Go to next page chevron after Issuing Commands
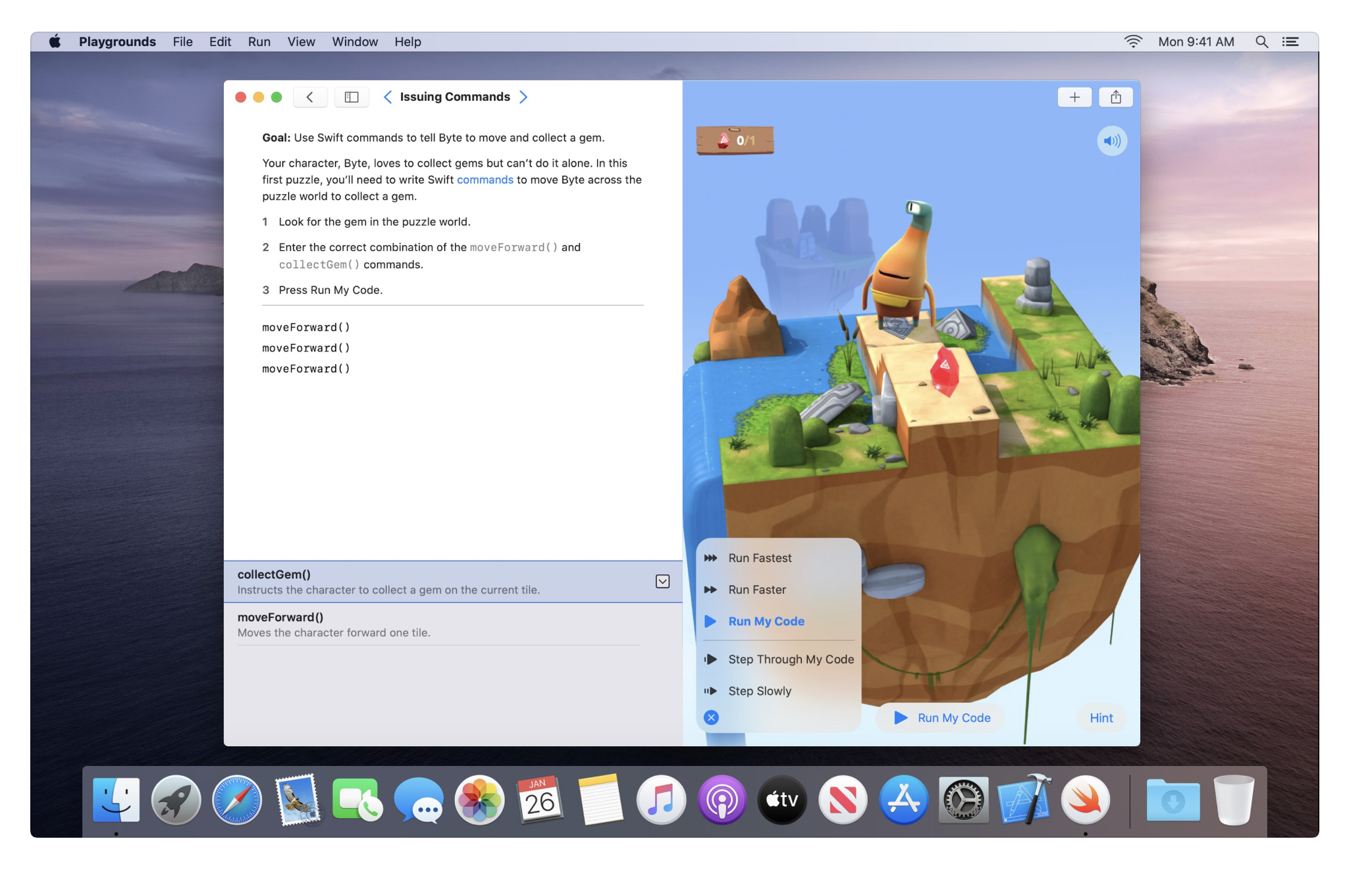The width and height of the screenshot is (1372, 876). tap(523, 97)
